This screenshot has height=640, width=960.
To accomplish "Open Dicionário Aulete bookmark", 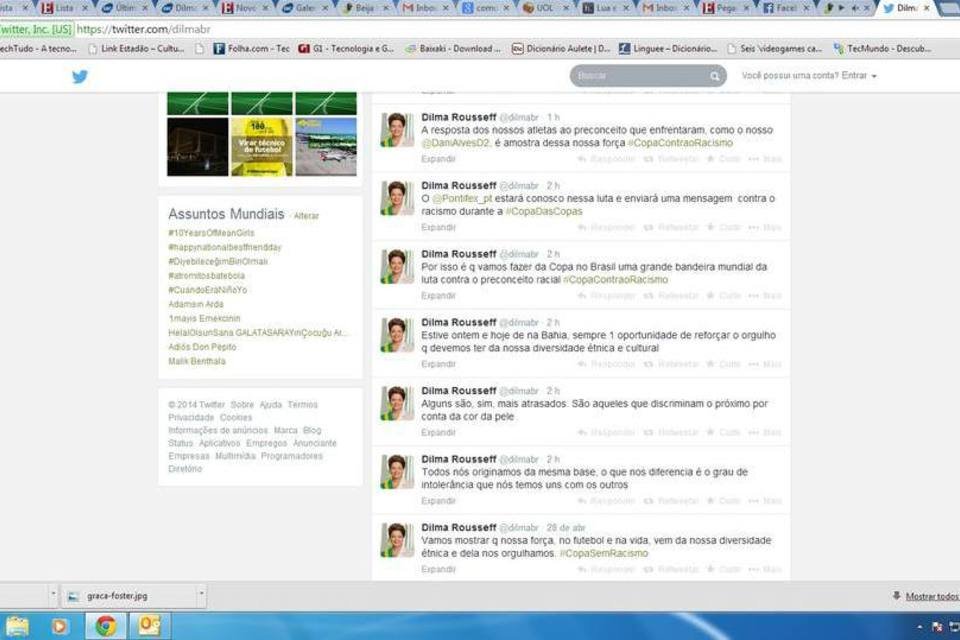I will 561,48.
